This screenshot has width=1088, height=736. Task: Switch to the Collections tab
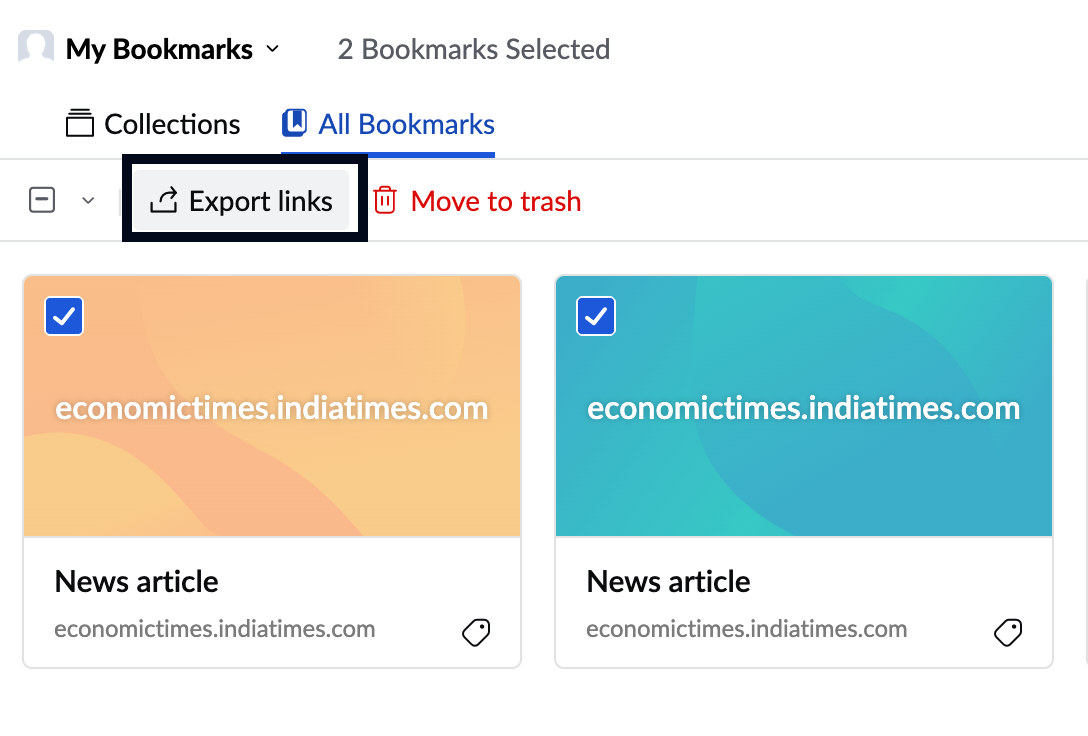(x=153, y=124)
